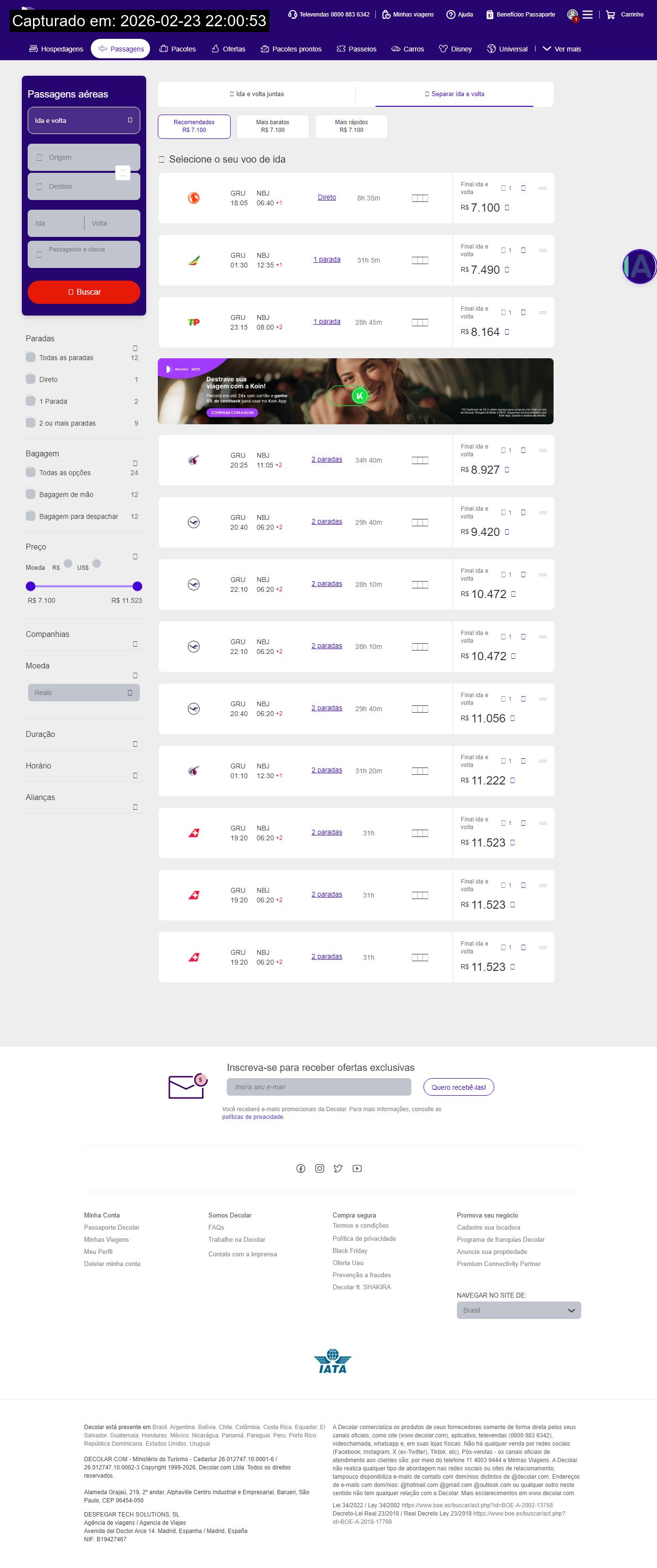Tick the Bagagem de mão checkbox
The image size is (657, 1568).
[x=31, y=494]
